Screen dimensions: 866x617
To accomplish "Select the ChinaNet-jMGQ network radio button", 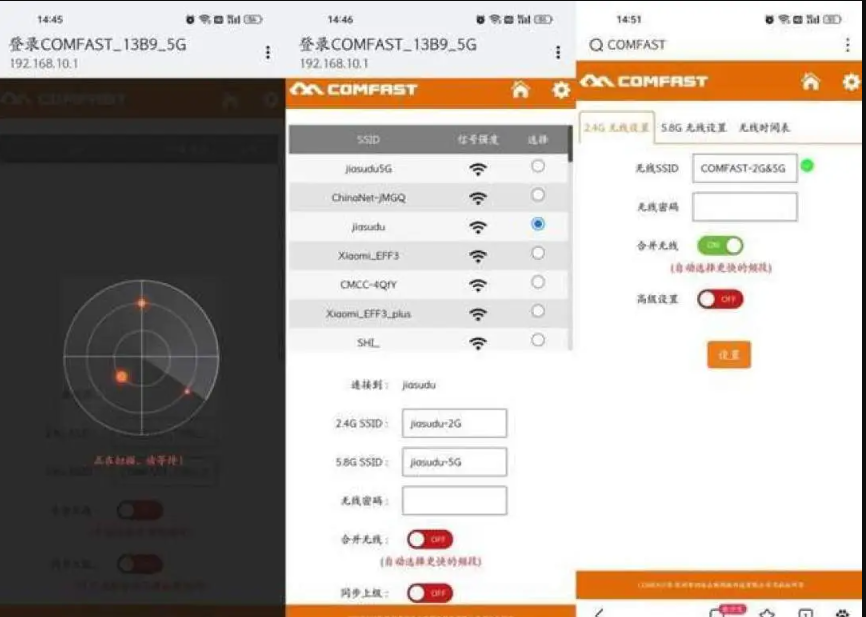I will pos(537,194).
